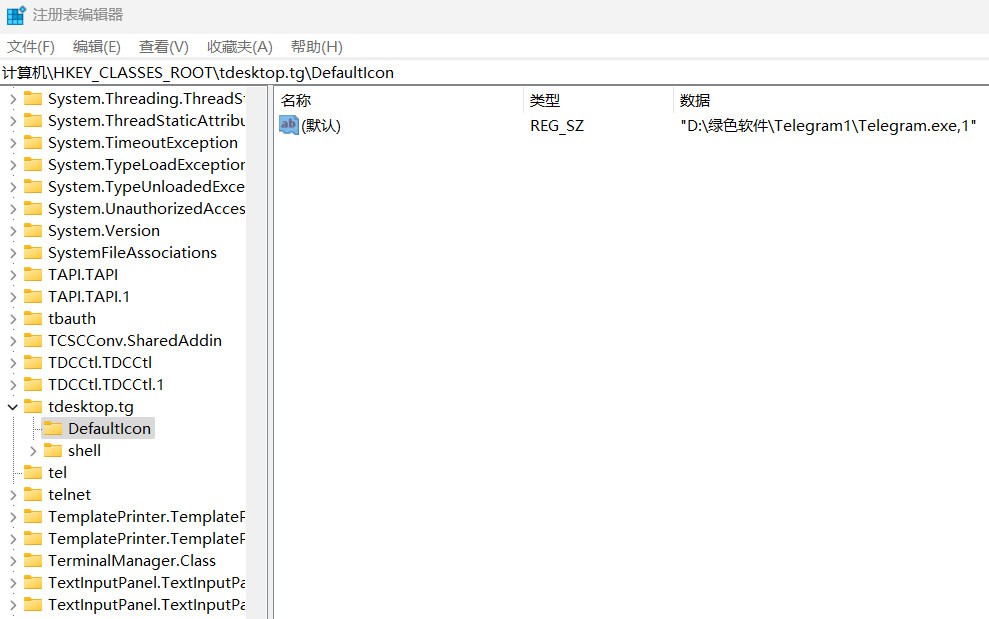Expand the tbauth key
The width and height of the screenshot is (989, 619).
click(x=13, y=319)
